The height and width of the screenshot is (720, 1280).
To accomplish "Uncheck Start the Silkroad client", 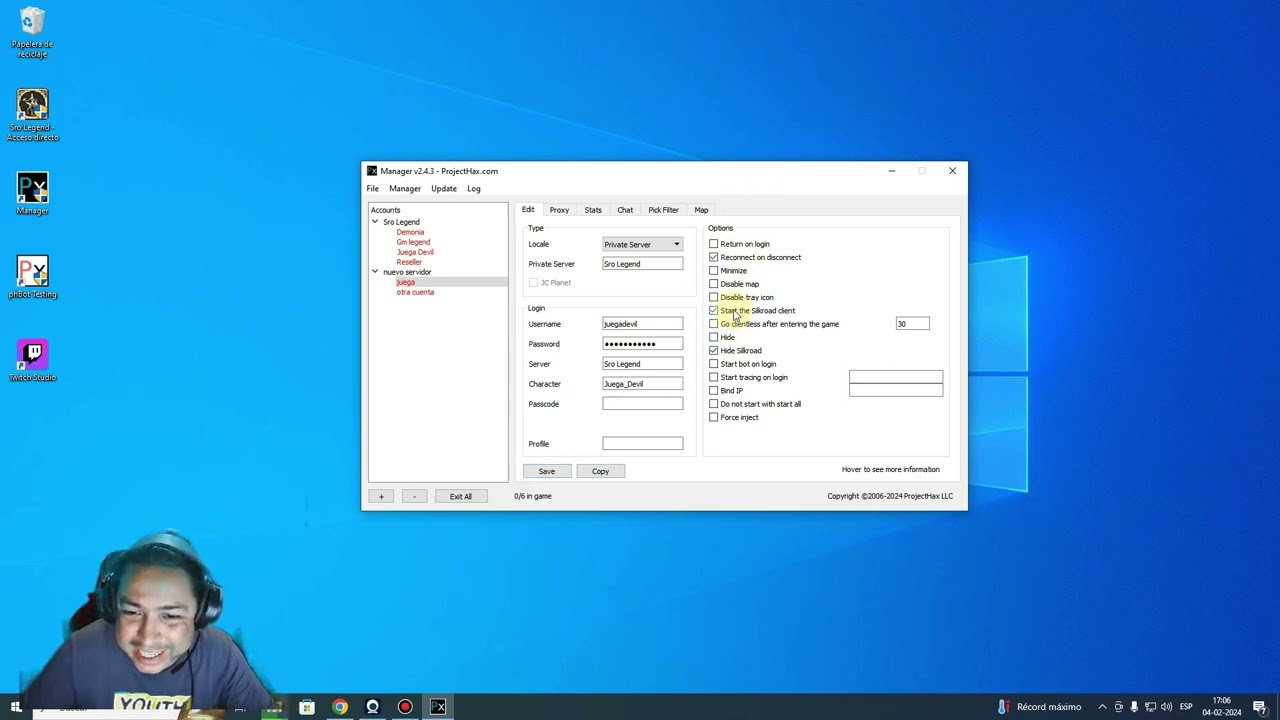I will point(713,311).
